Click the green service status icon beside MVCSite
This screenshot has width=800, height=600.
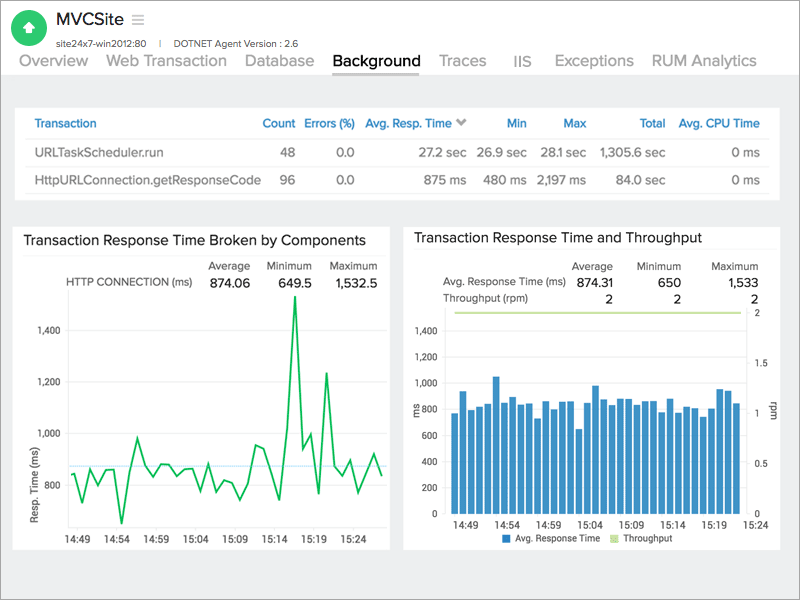point(29,27)
